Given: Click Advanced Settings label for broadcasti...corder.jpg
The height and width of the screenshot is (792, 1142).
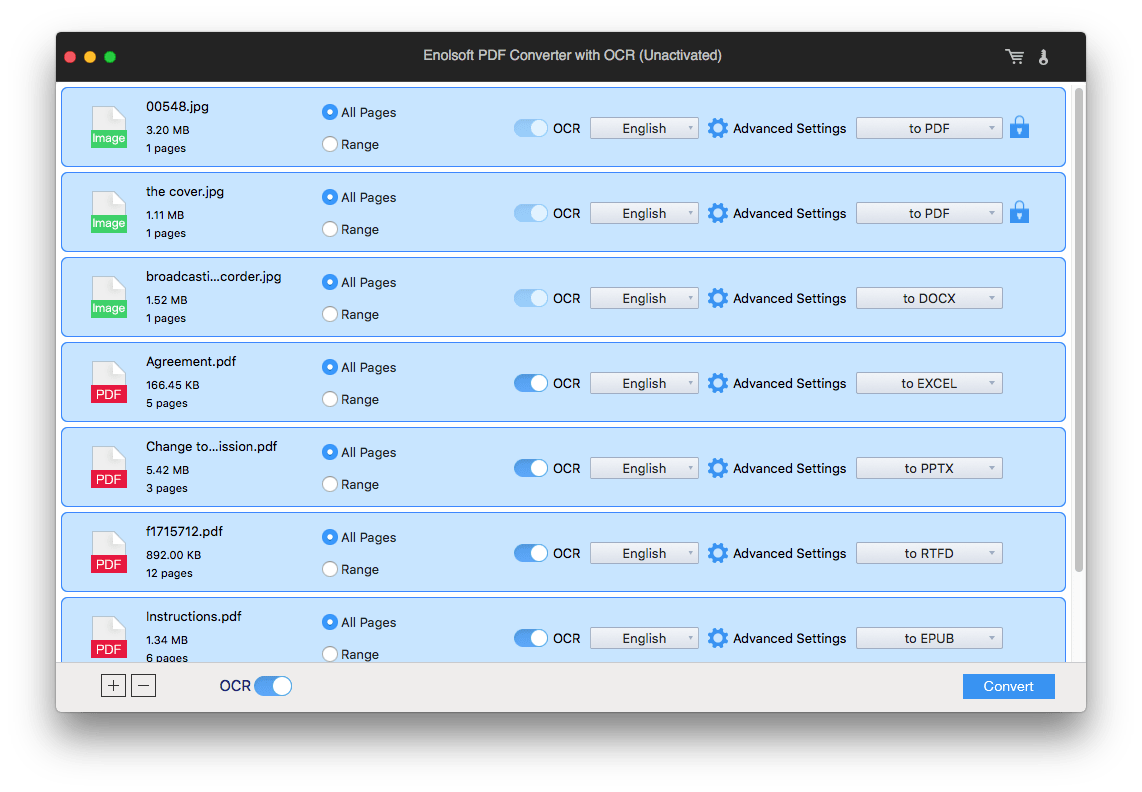Looking at the screenshot, I should [x=789, y=298].
